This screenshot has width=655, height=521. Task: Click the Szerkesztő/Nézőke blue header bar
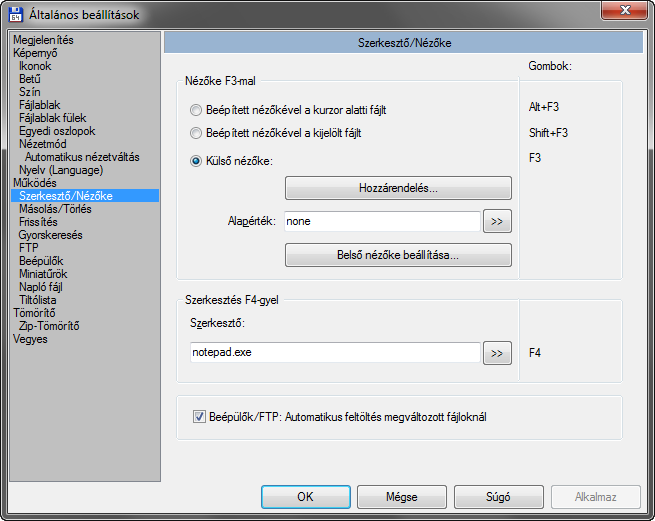point(404,43)
